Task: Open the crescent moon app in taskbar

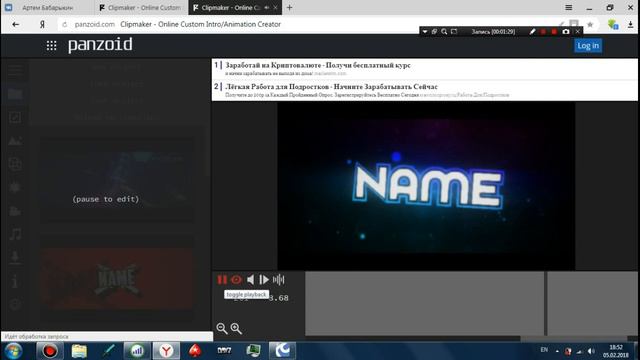Action: coord(282,351)
